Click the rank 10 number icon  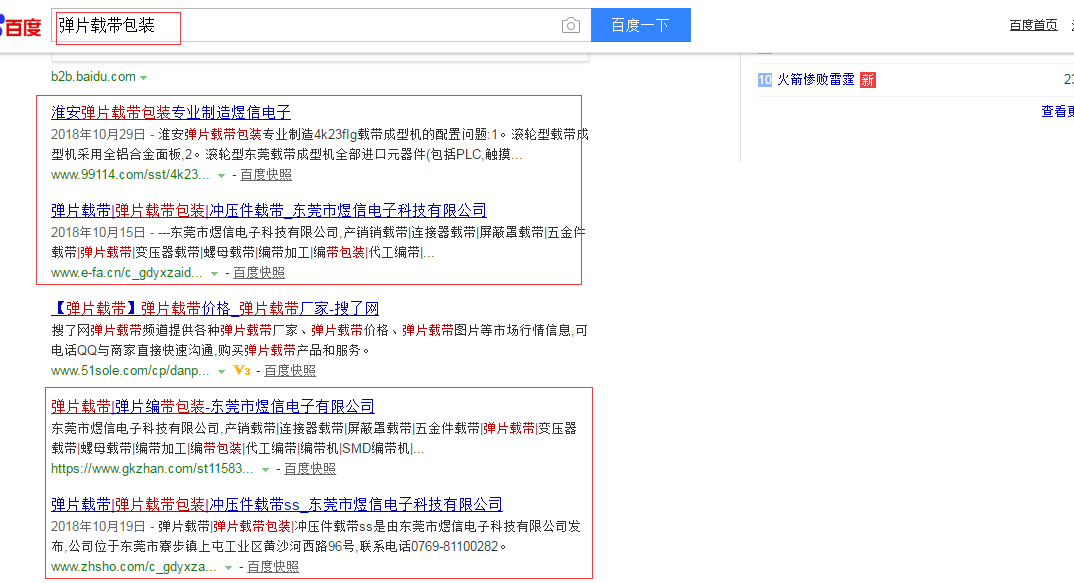764,80
